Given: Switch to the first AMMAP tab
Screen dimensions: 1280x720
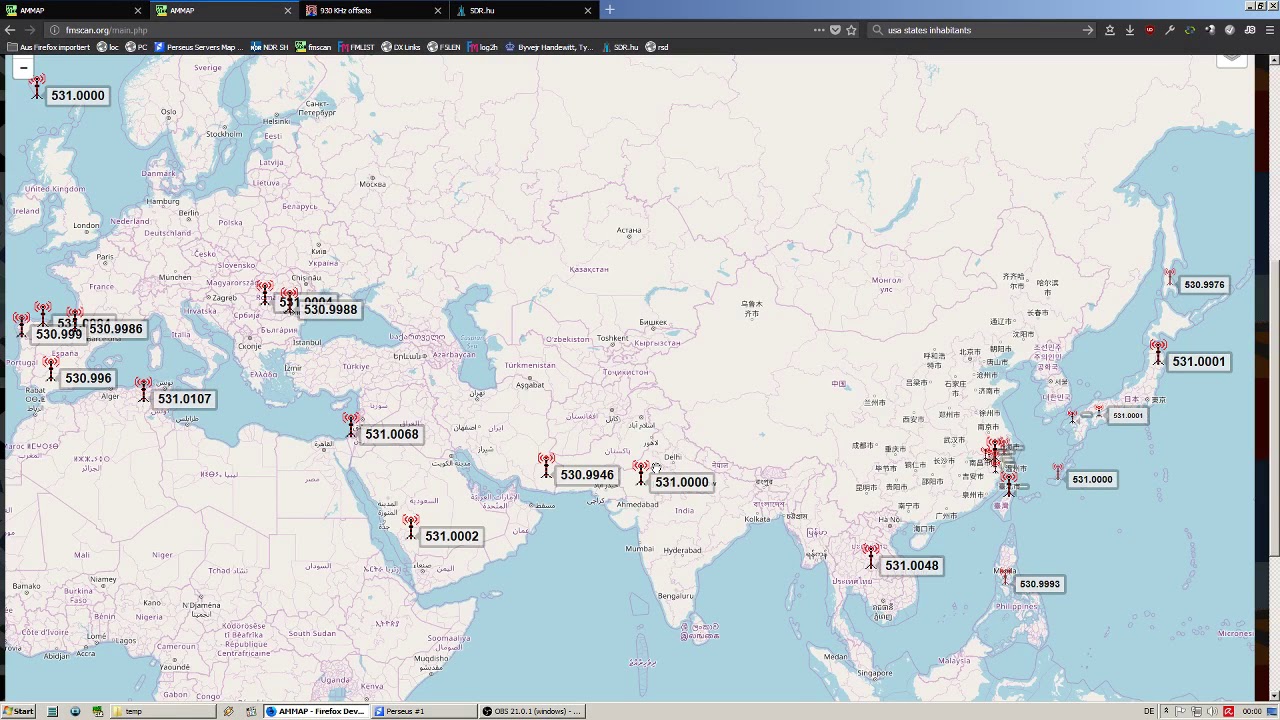Looking at the screenshot, I should (x=75, y=10).
